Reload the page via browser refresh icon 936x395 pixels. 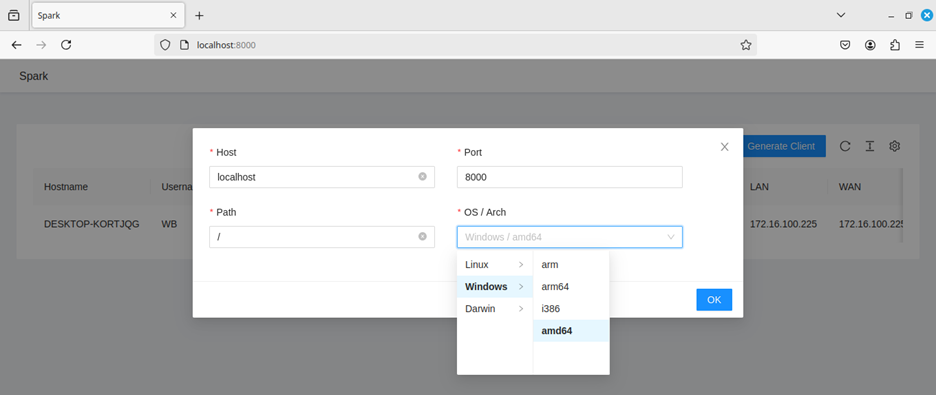pyautogui.click(x=66, y=45)
